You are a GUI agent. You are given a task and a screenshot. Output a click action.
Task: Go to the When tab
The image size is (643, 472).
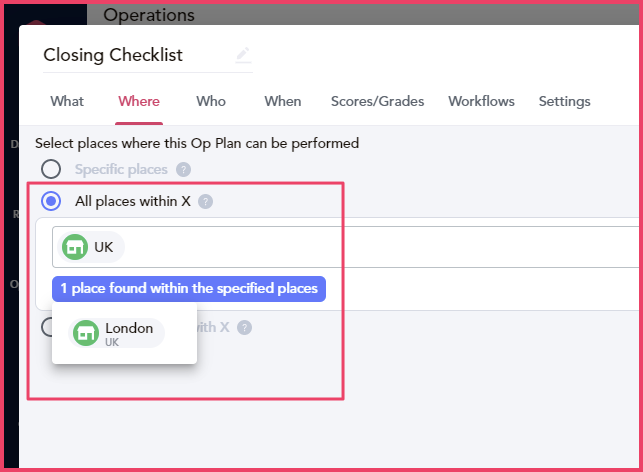point(283,101)
